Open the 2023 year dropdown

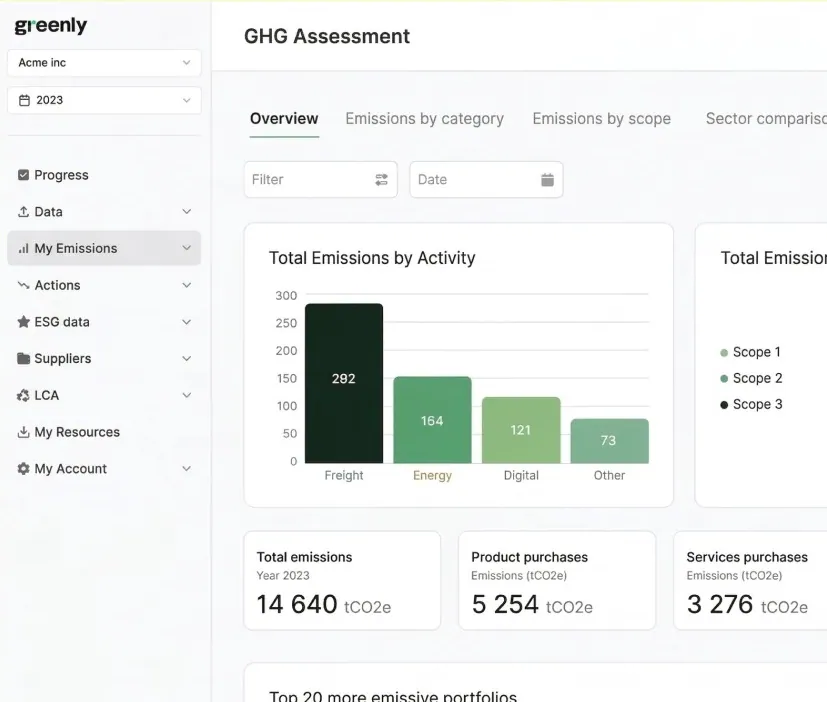(x=104, y=100)
